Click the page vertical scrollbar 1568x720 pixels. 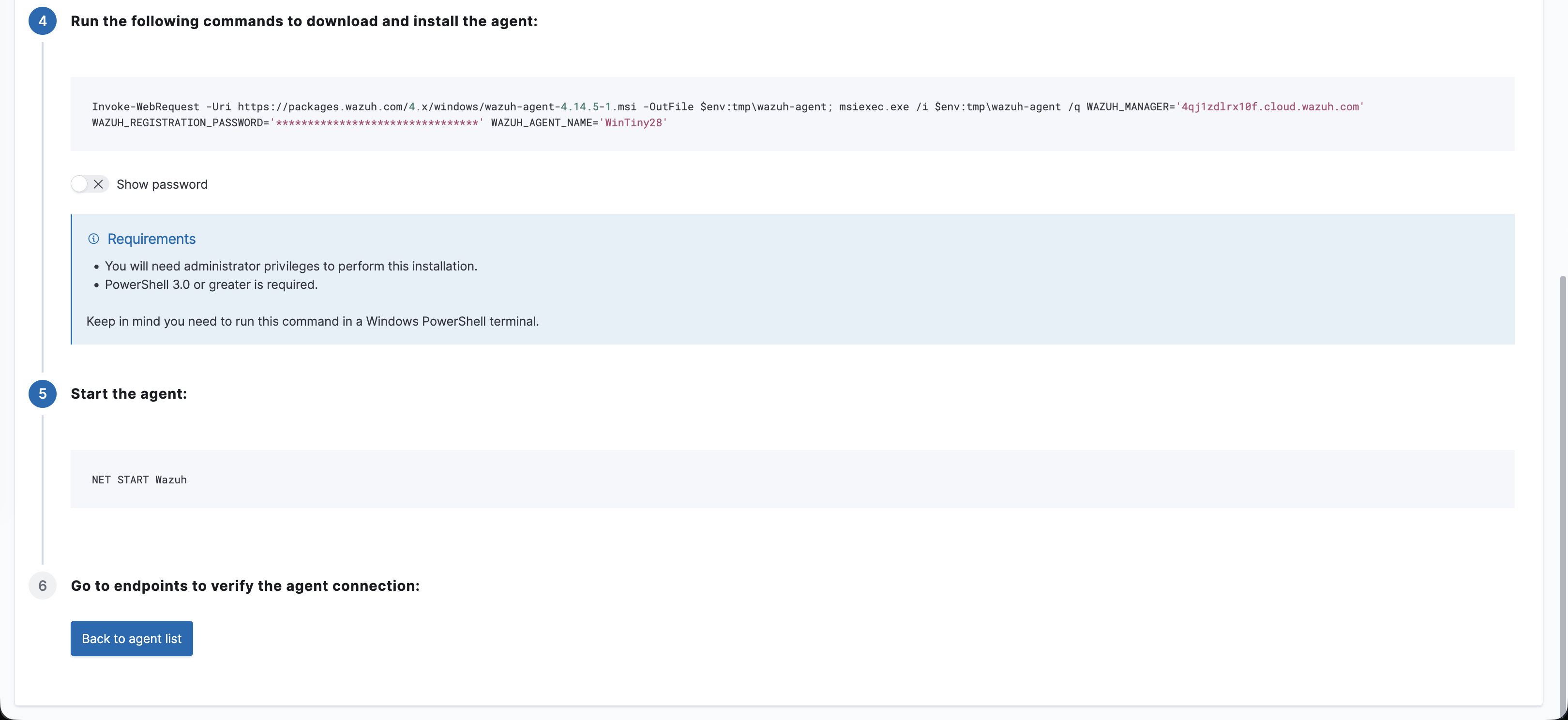[x=1563, y=496]
